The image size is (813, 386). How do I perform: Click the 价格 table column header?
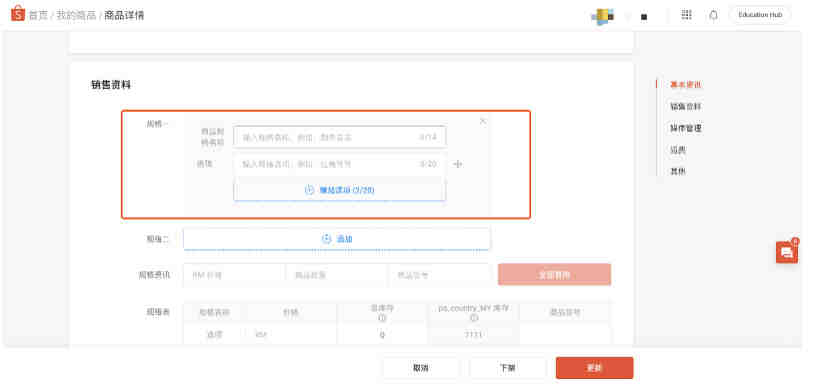291,312
